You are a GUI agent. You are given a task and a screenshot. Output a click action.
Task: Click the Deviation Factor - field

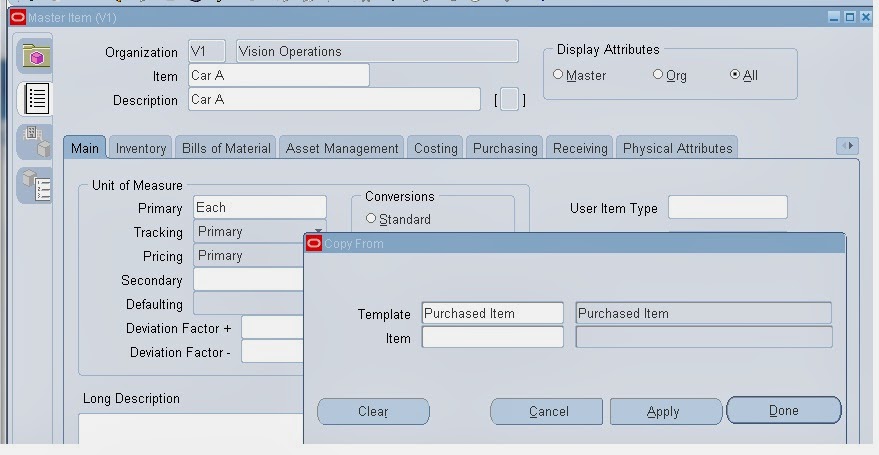[273, 351]
